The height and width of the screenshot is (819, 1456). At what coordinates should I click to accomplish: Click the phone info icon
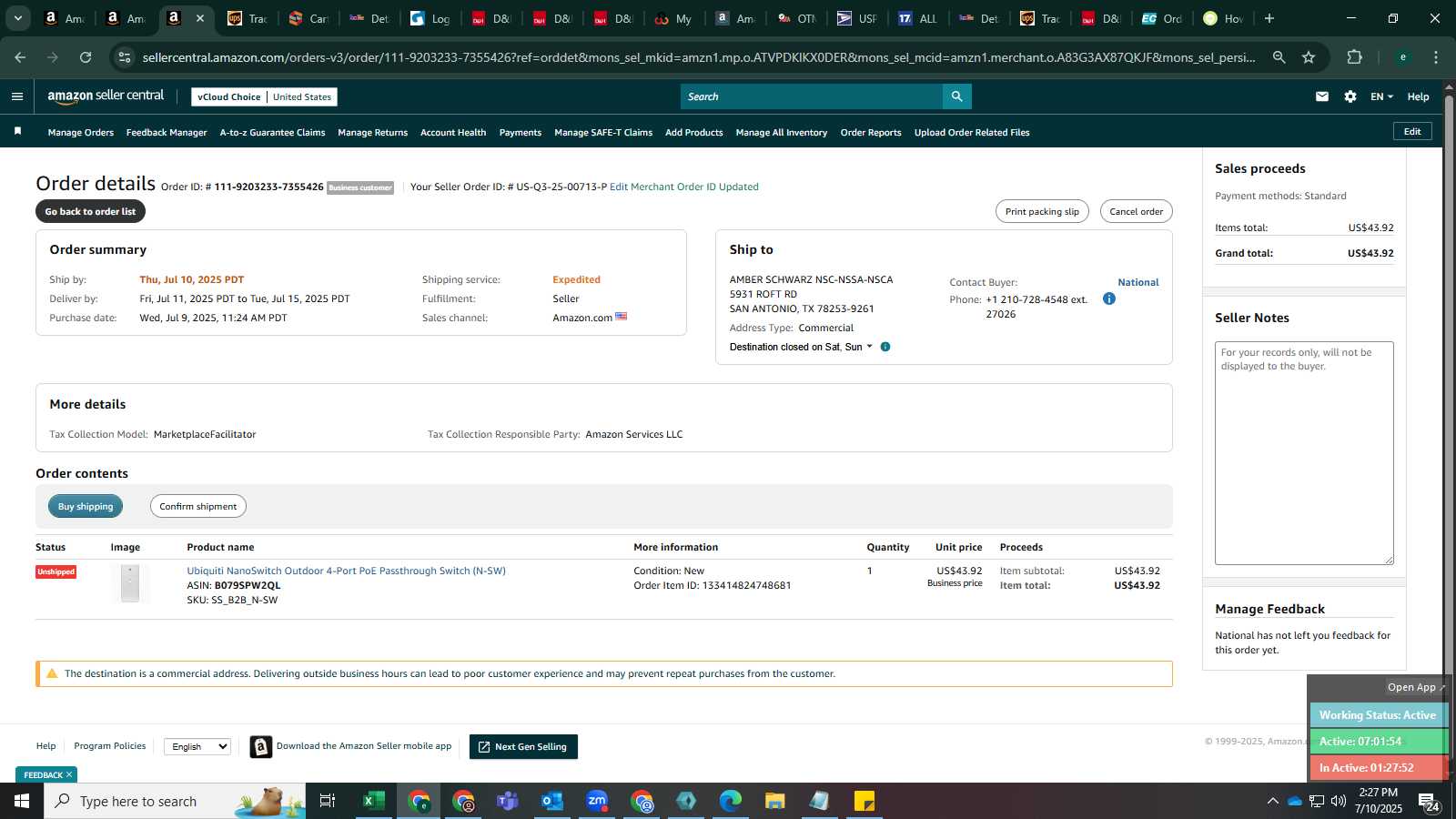[x=1109, y=298]
